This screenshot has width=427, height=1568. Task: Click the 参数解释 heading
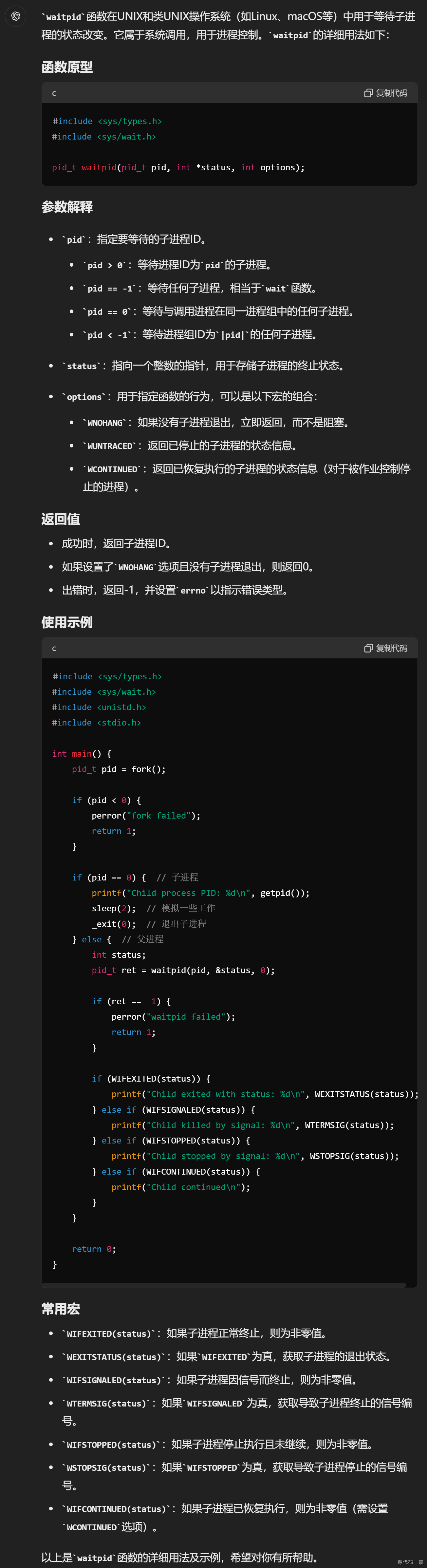pos(67,207)
